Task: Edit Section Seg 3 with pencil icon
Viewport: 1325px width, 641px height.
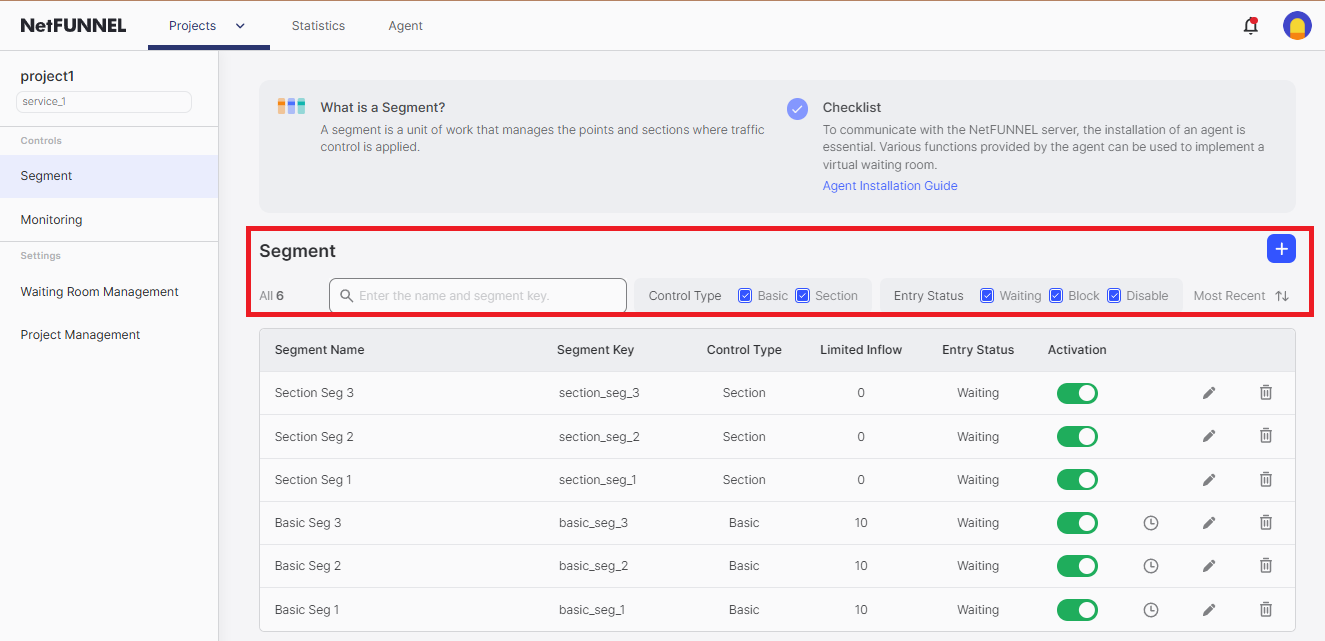Action: pyautogui.click(x=1209, y=393)
